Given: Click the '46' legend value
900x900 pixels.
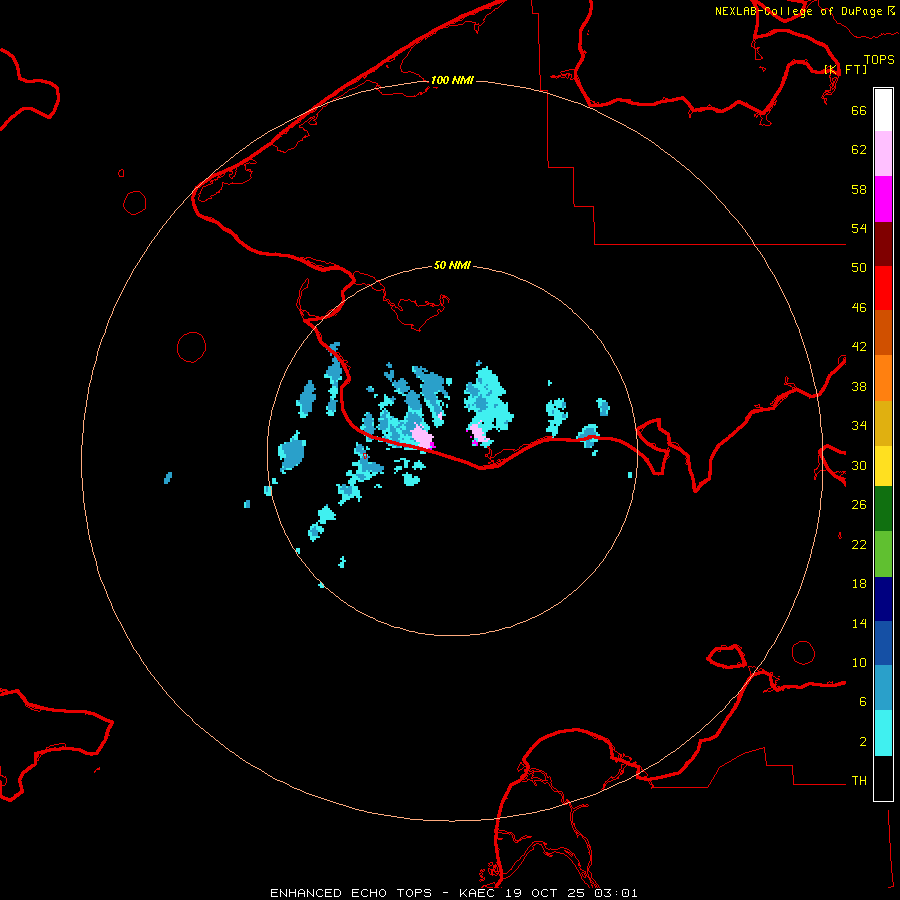Looking at the screenshot, I should tap(859, 308).
